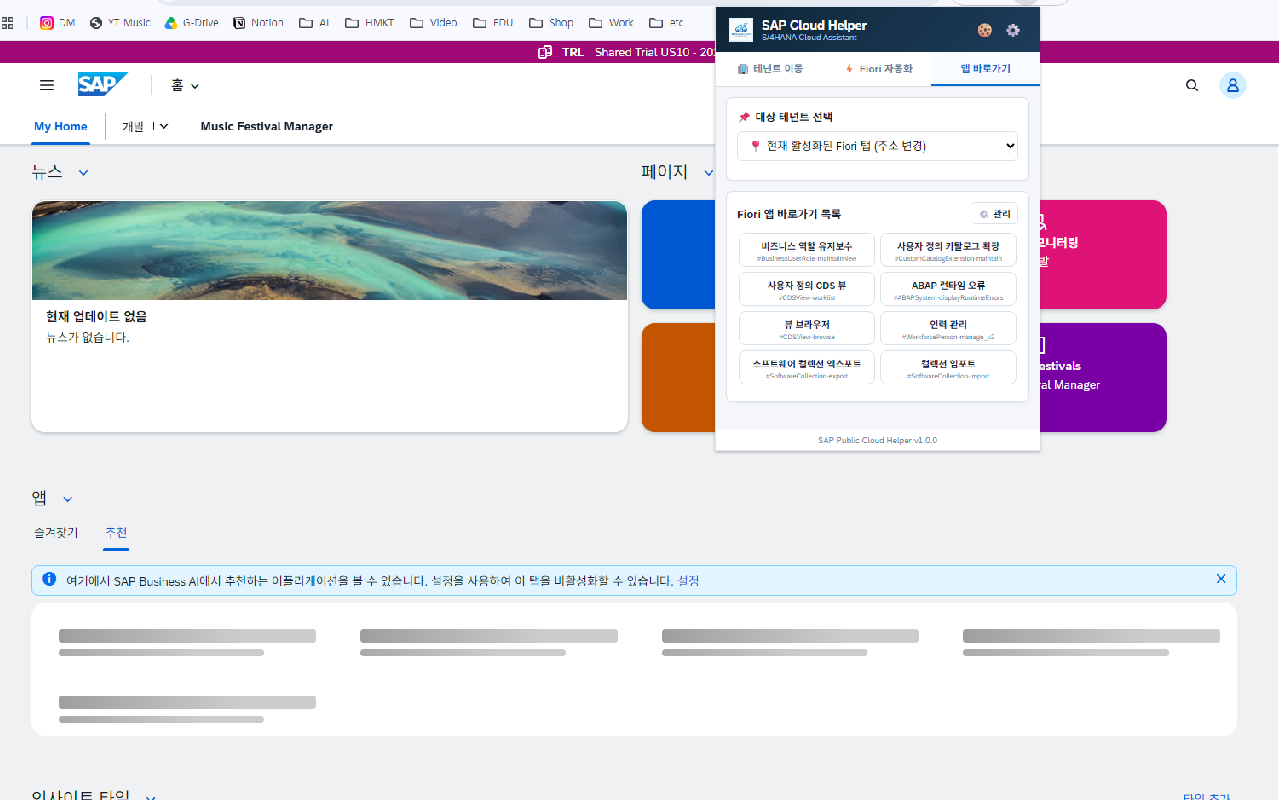
Task: Open the Video bookmarks folder
Action: click(433, 22)
